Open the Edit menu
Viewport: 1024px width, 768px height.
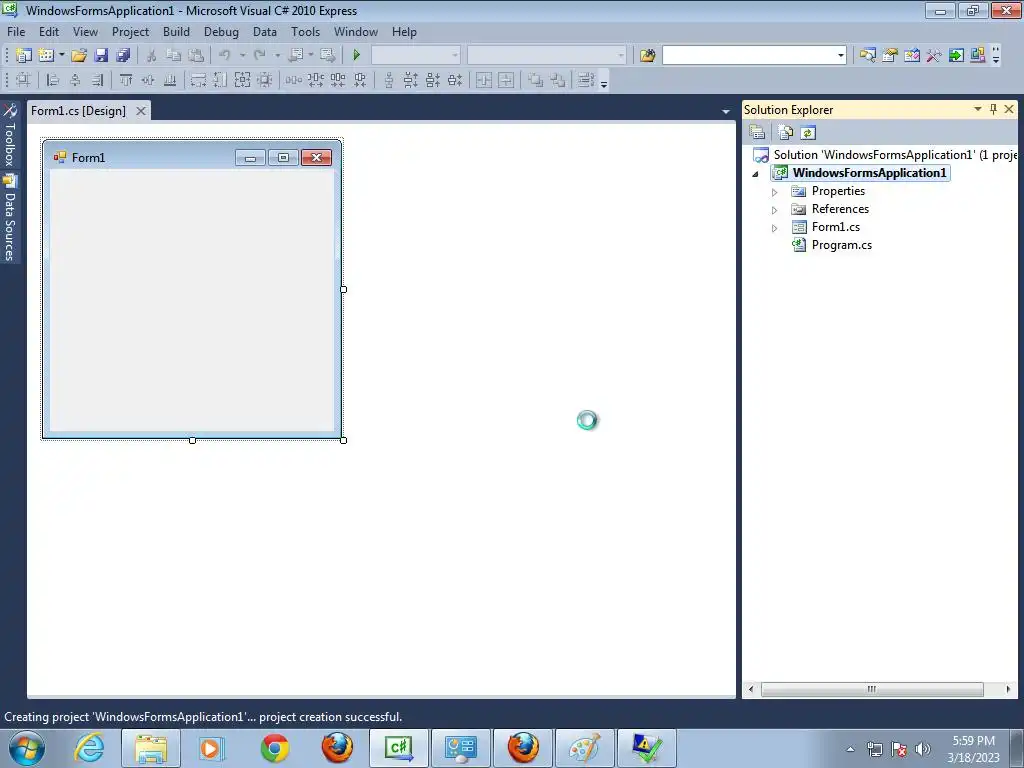pyautogui.click(x=49, y=32)
